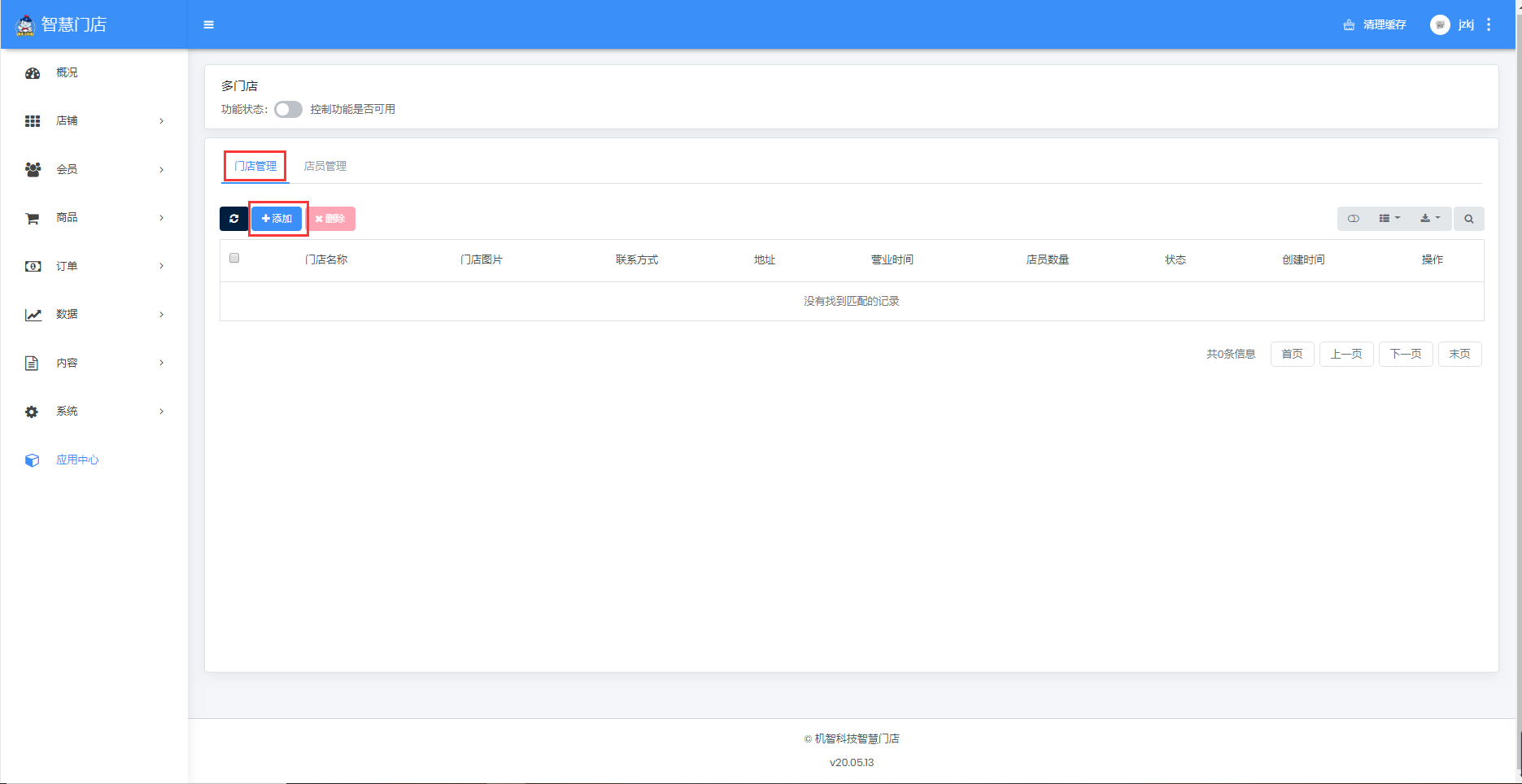Click the 状态 column header

(x=1175, y=259)
